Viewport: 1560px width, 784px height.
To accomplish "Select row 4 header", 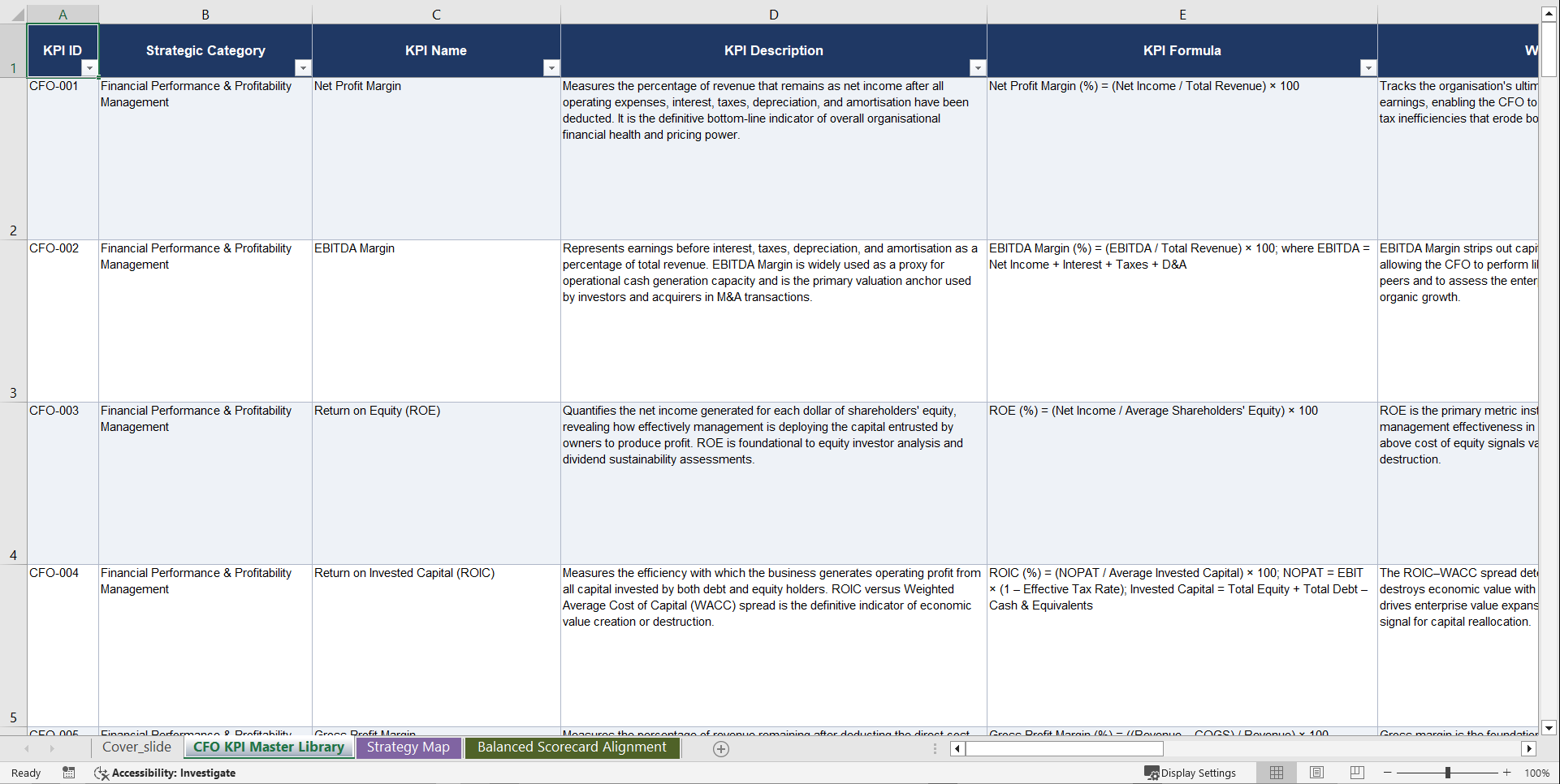I will (13, 483).
